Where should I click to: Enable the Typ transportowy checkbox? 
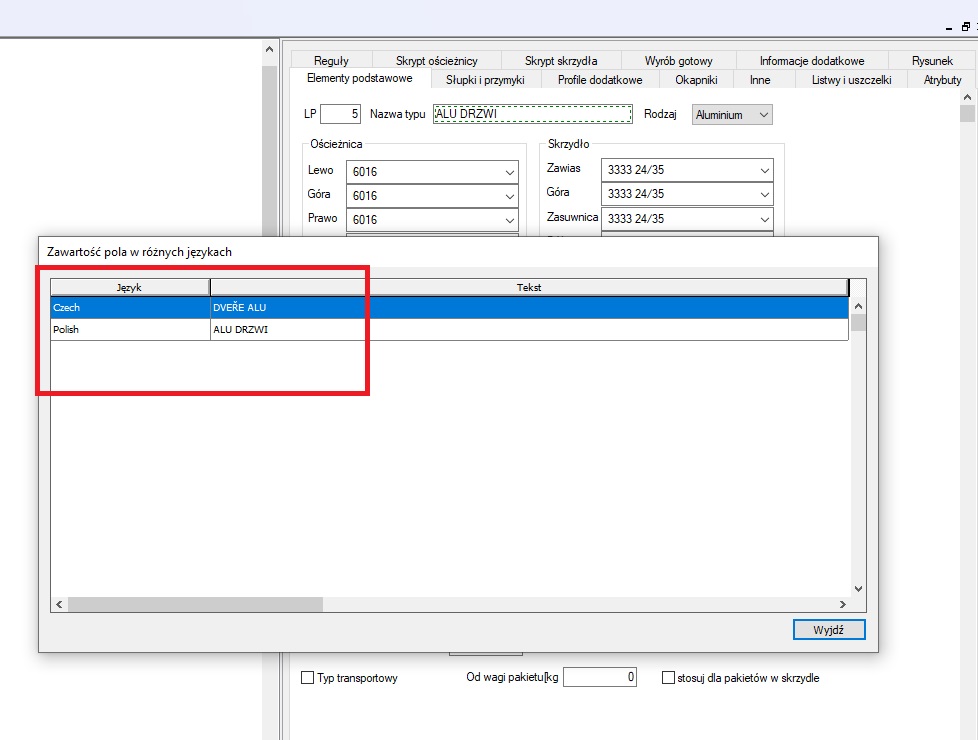point(307,678)
